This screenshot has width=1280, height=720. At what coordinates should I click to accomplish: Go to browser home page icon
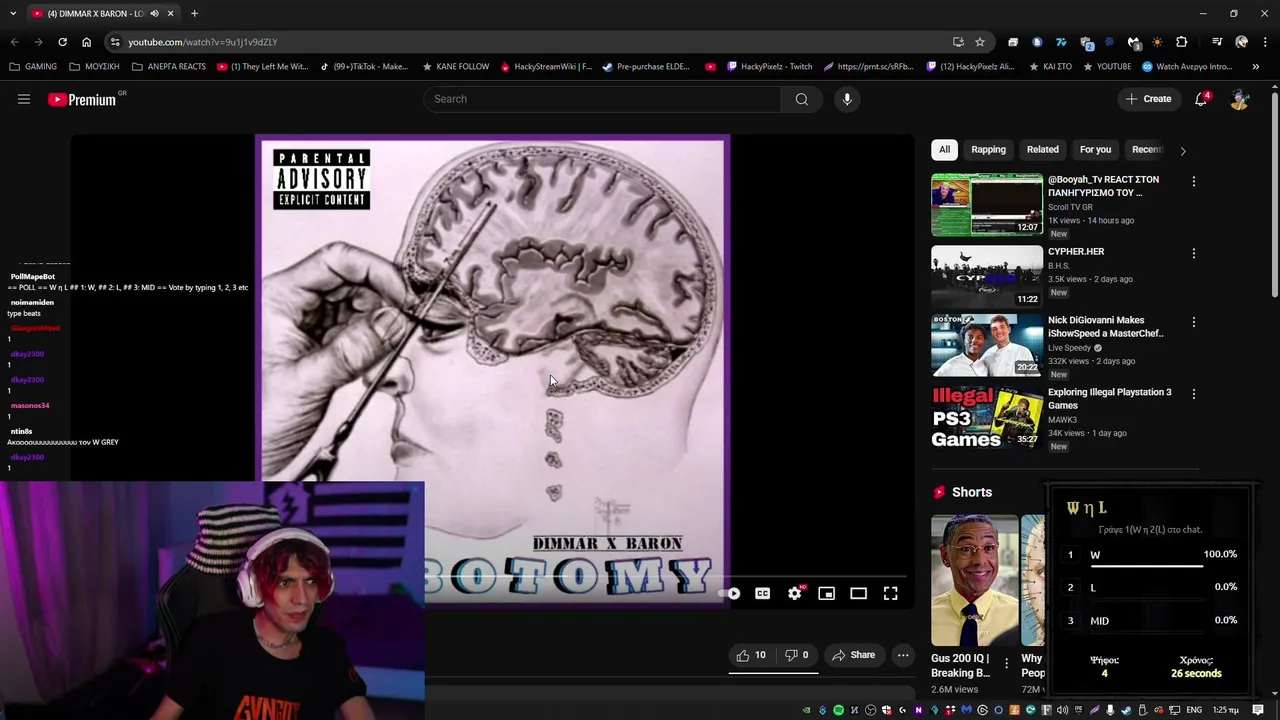(x=86, y=42)
